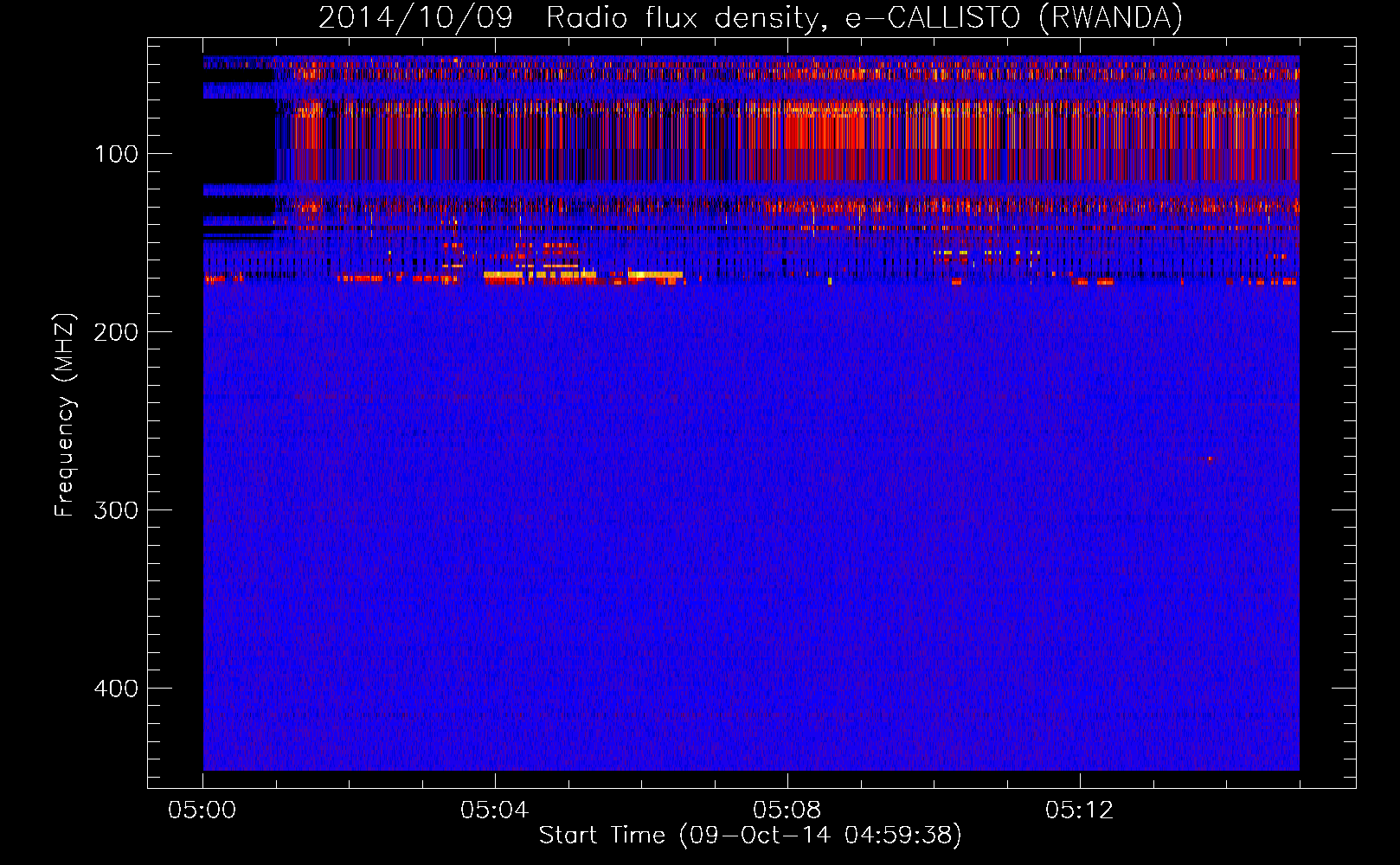Image resolution: width=1400 pixels, height=865 pixels.
Task: Click the 05:08 time tick label
Action: pos(787,811)
